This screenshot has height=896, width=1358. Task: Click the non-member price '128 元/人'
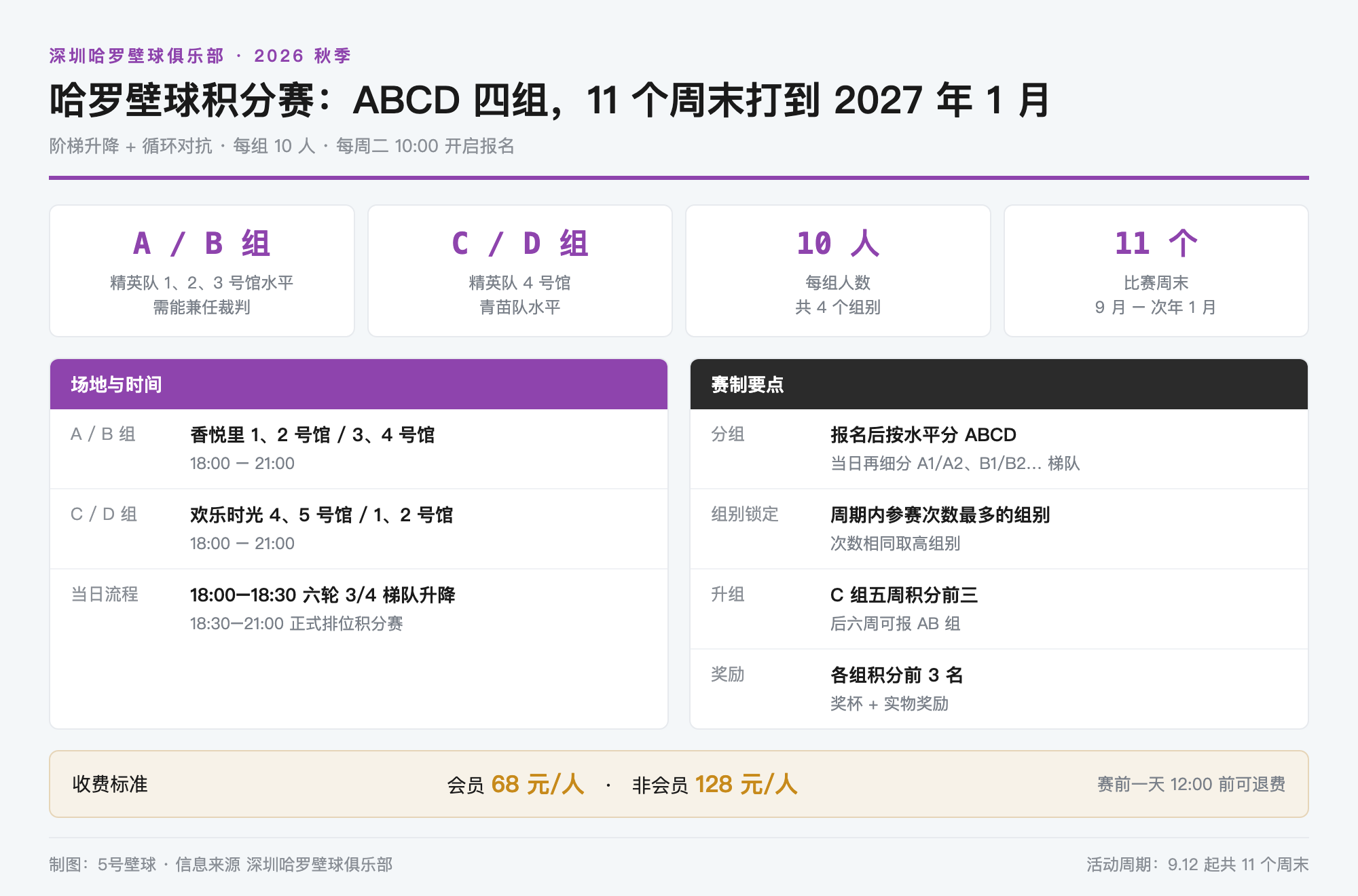click(746, 784)
